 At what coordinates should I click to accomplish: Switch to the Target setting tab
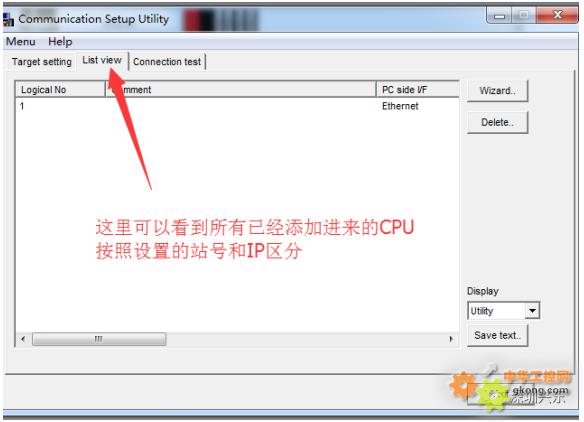41,61
